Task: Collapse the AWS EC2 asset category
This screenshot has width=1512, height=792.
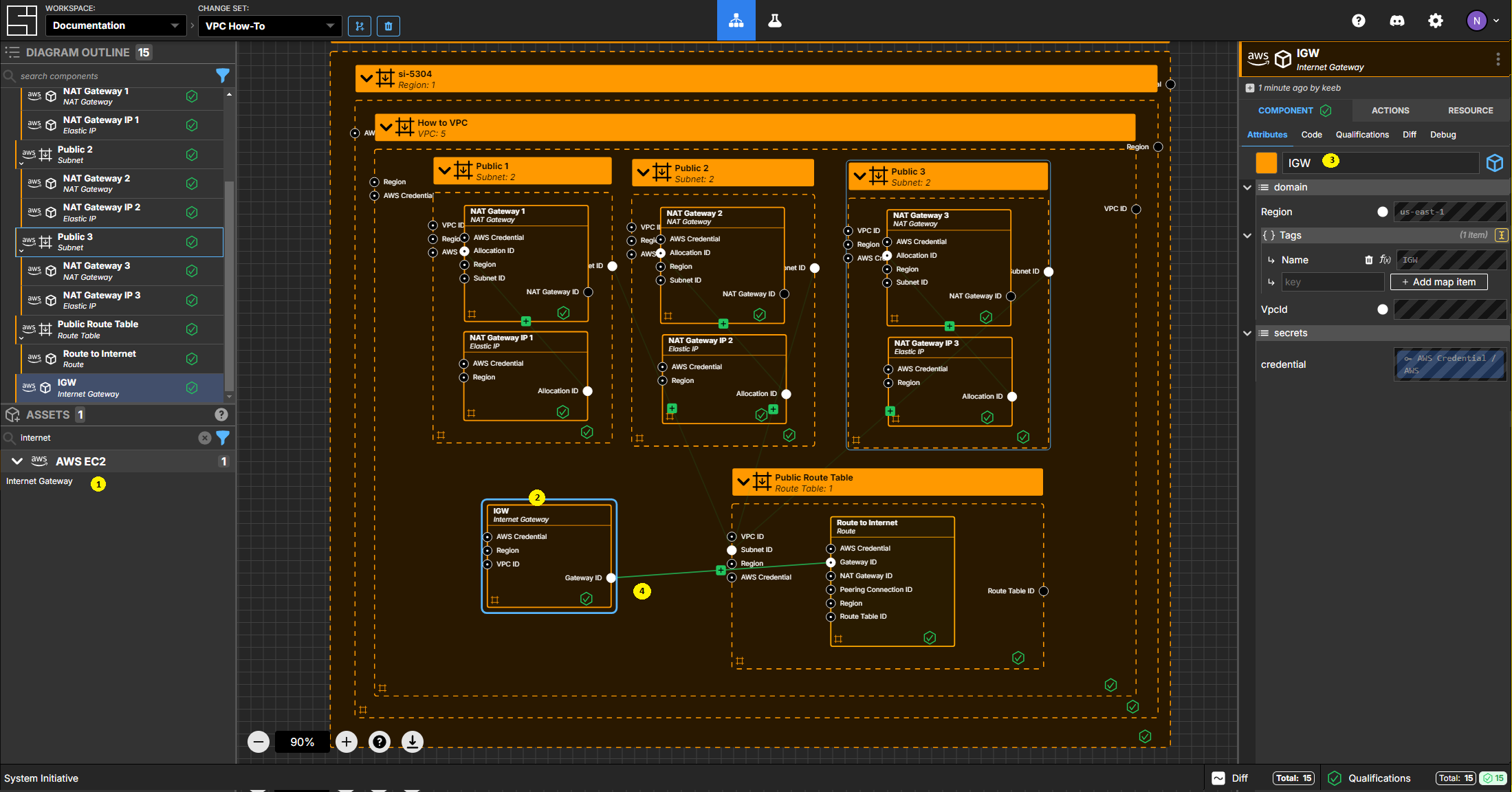Action: tap(17, 461)
